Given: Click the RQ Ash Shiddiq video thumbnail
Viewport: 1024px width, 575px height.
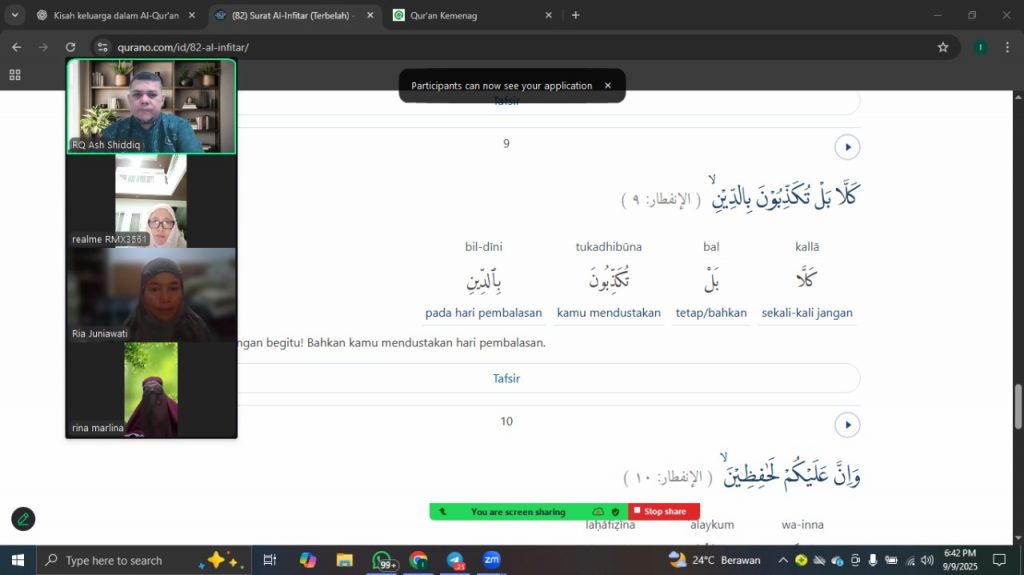Looking at the screenshot, I should 151,106.
